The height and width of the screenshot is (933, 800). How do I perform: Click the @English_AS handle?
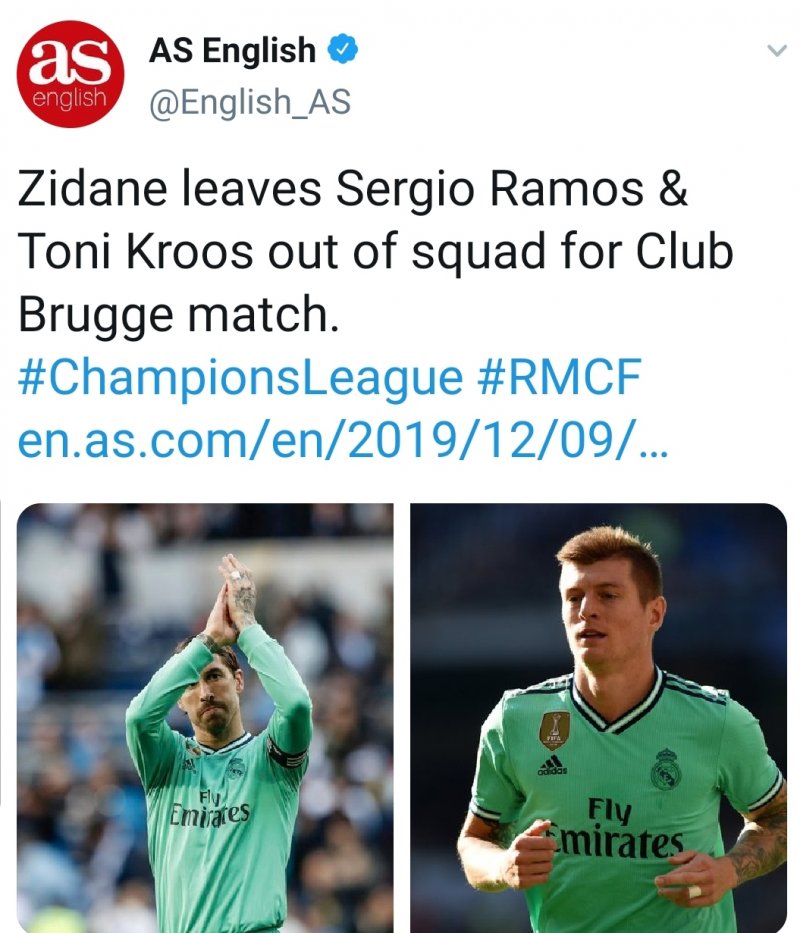(x=250, y=102)
